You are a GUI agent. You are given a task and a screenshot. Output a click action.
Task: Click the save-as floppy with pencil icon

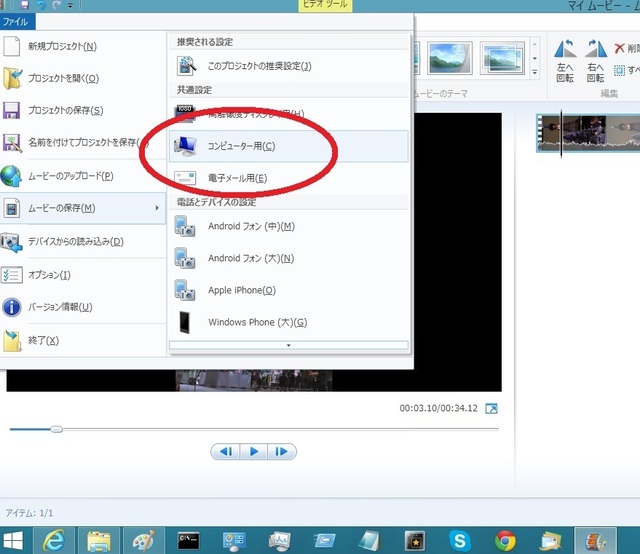[x=12, y=143]
